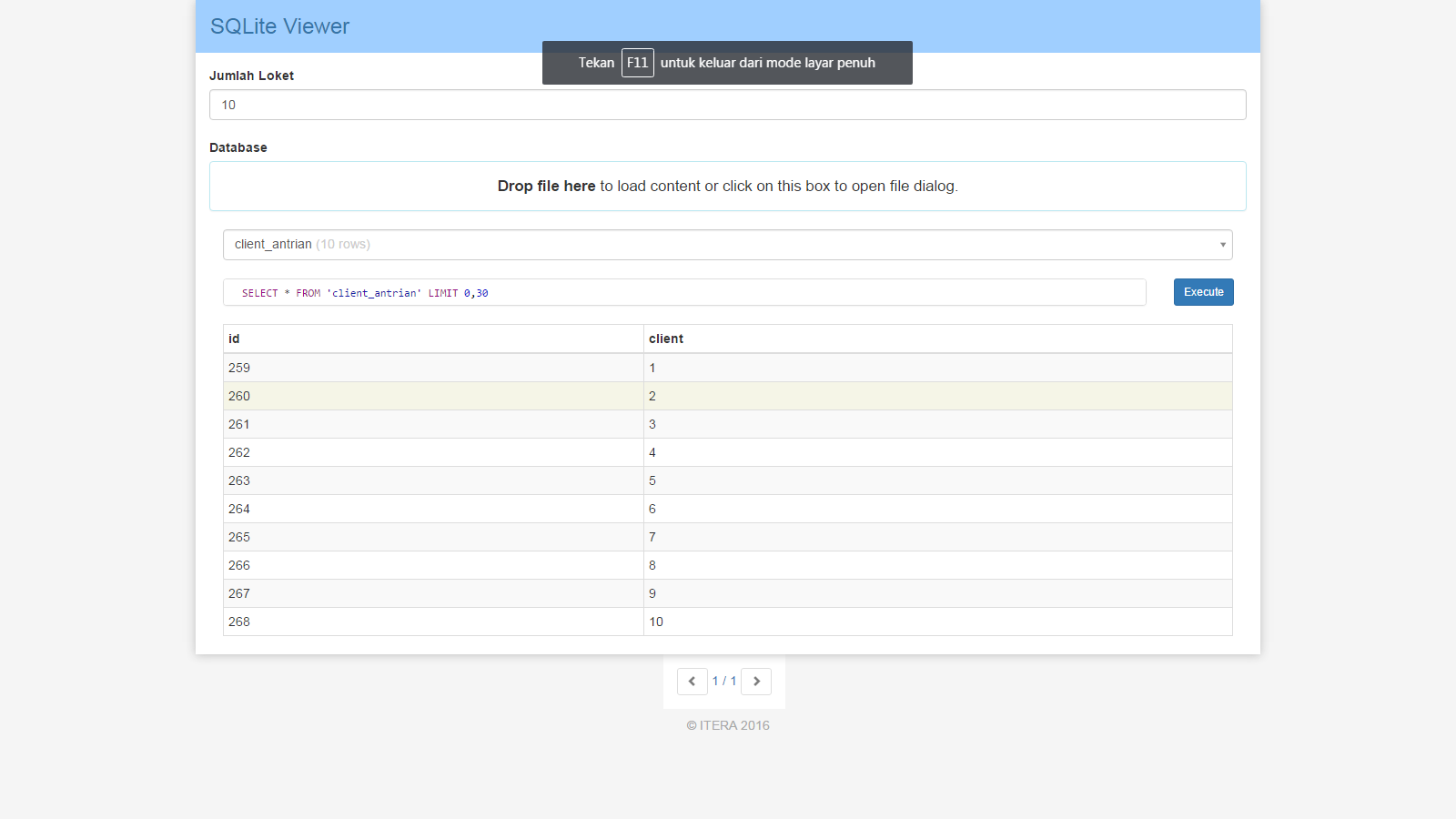Click the 1 / 1 page indicator
The width and height of the screenshot is (1456, 819).
[x=724, y=681]
